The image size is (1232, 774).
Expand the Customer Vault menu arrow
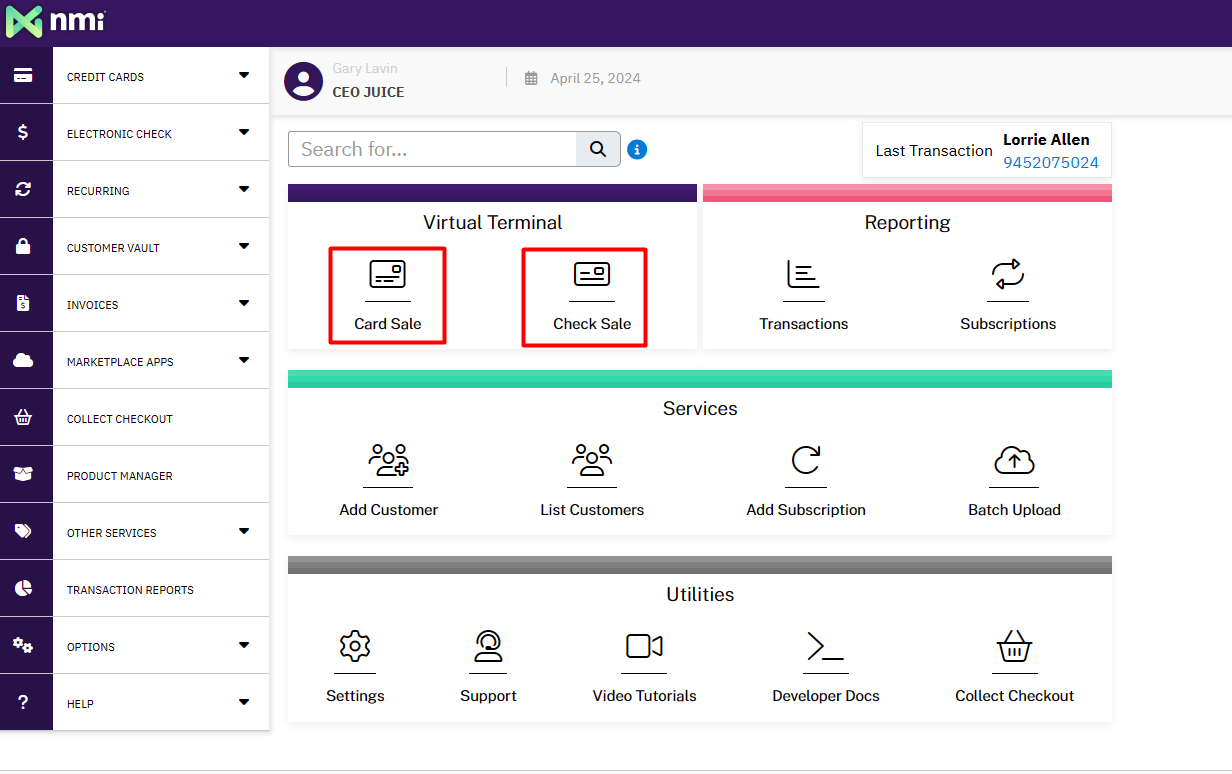[244, 246]
